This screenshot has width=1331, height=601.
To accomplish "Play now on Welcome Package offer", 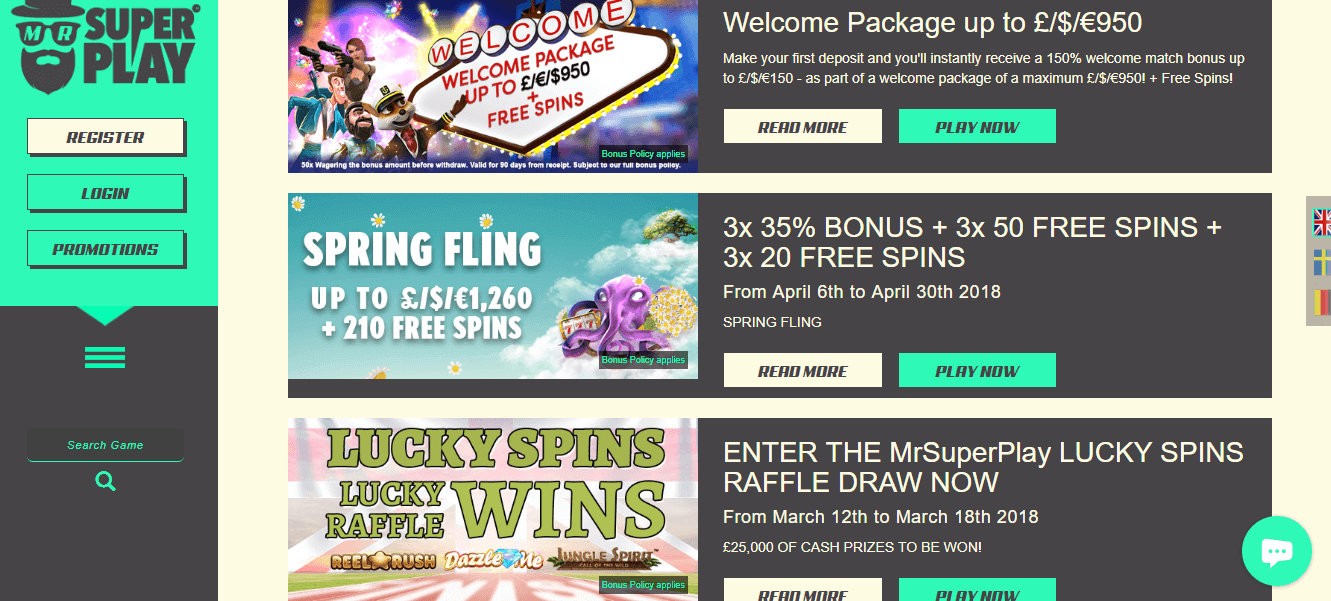I will pos(977,127).
